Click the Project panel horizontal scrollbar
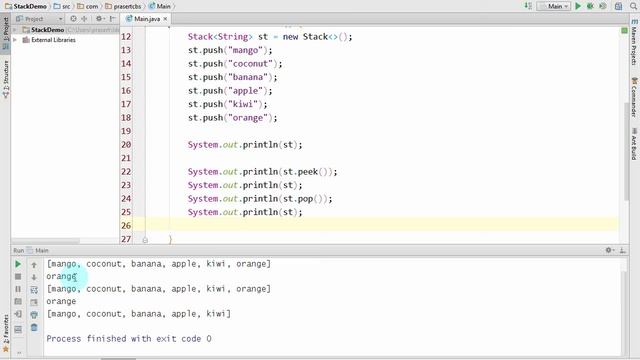 pos(45,241)
